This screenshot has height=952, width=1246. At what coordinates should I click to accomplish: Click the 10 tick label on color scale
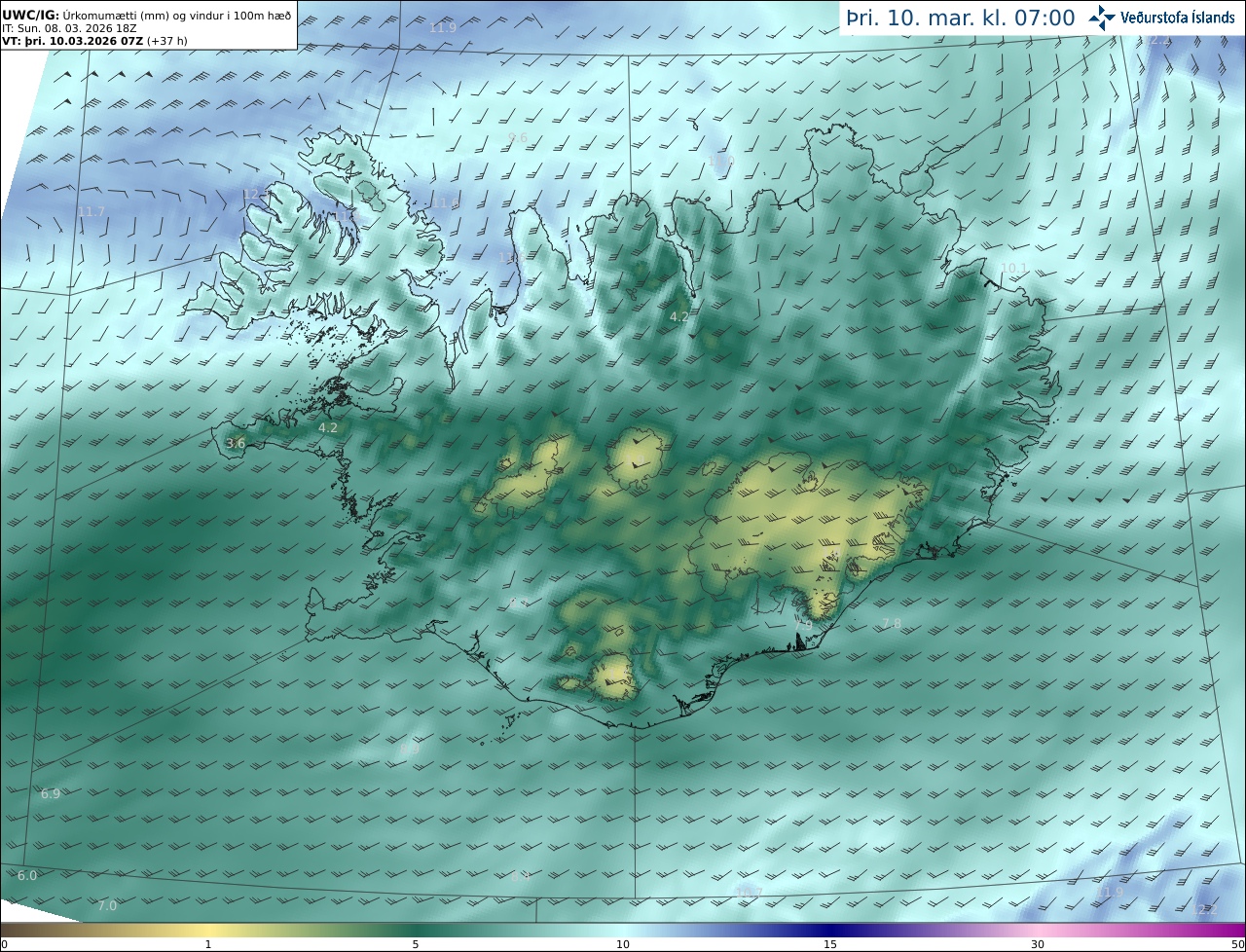623,944
